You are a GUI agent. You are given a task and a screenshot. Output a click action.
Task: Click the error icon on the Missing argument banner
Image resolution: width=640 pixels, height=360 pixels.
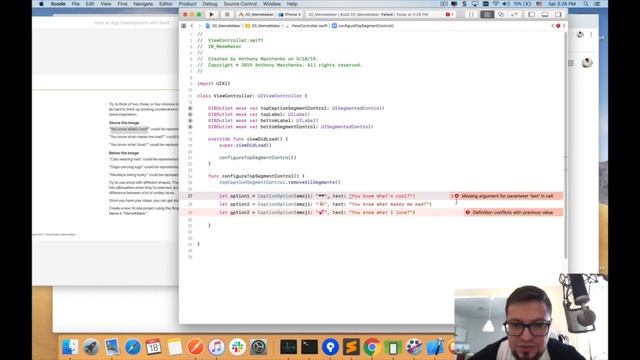[x=457, y=196]
